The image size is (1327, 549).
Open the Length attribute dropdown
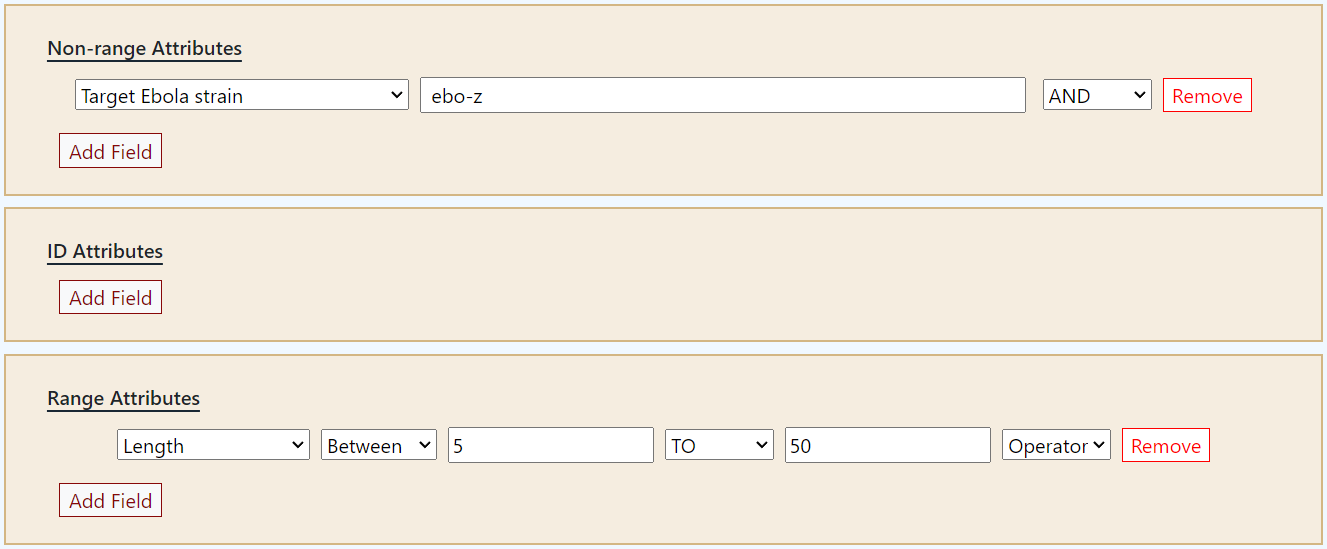point(213,446)
